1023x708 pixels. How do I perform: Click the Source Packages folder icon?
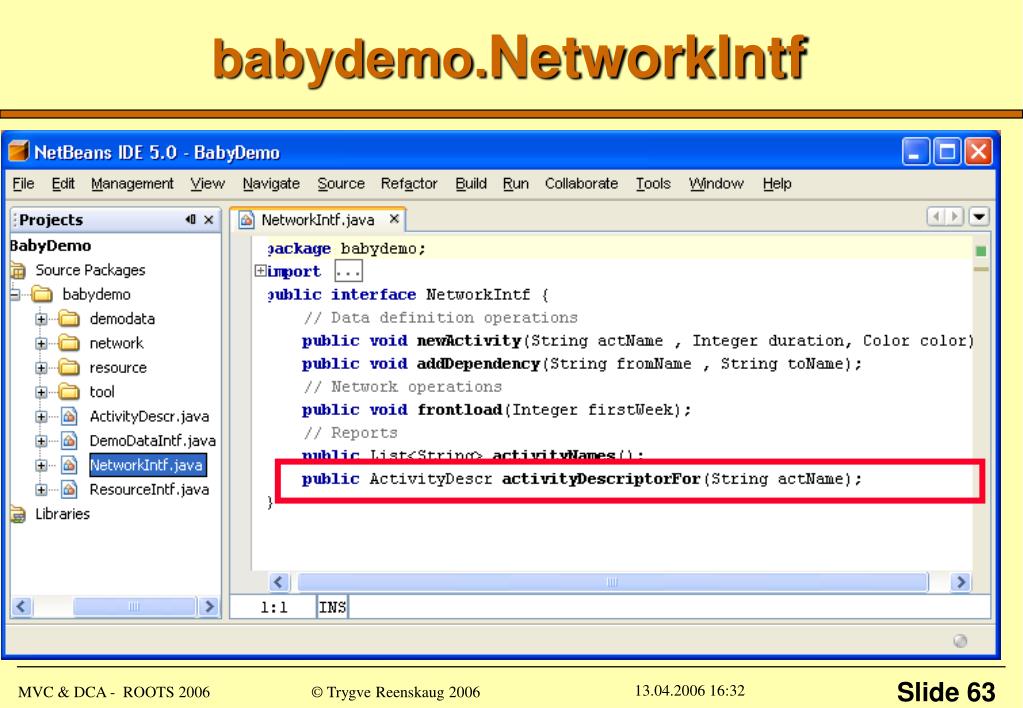(18, 270)
